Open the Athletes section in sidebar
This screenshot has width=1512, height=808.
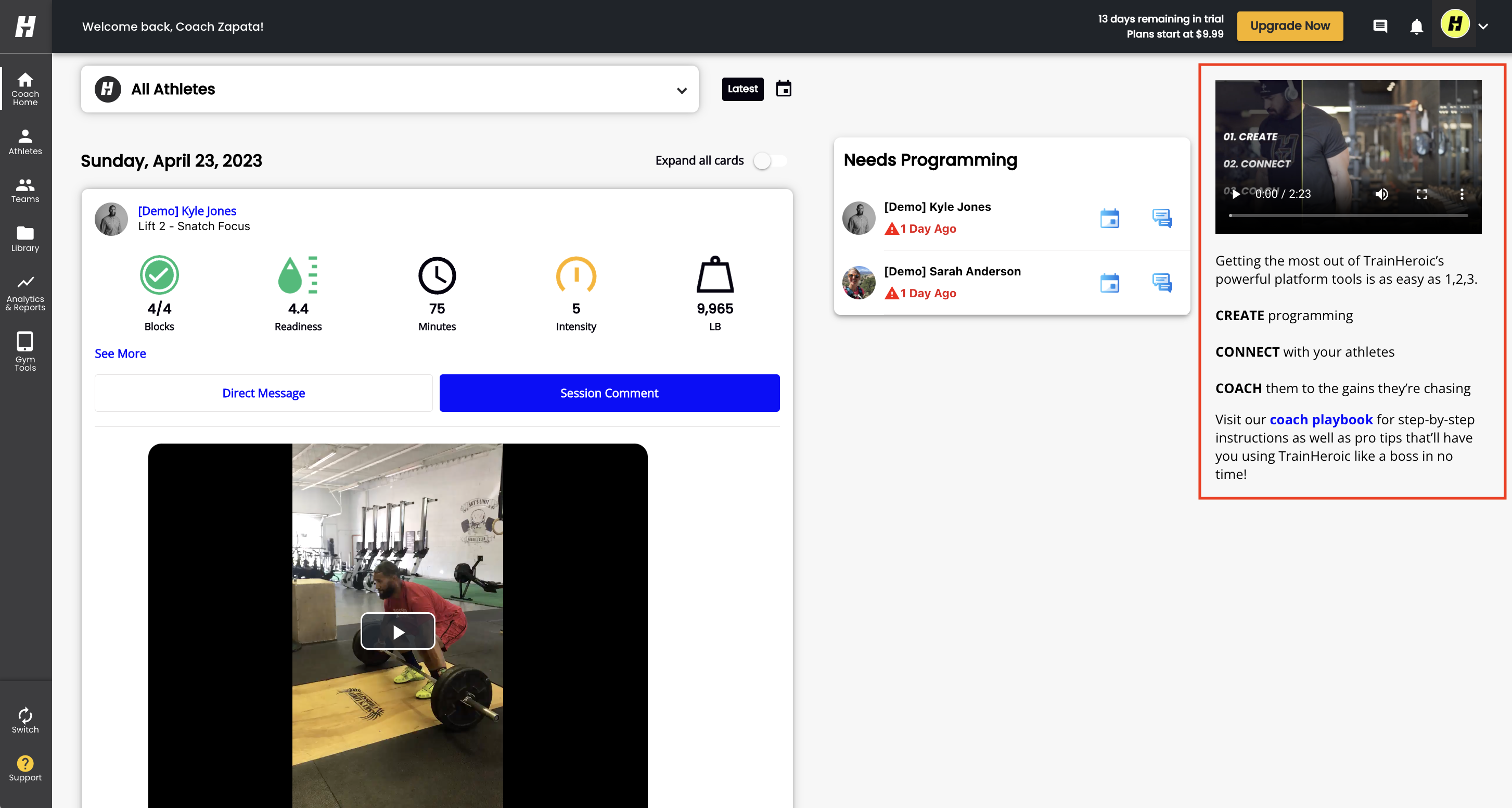[x=25, y=142]
